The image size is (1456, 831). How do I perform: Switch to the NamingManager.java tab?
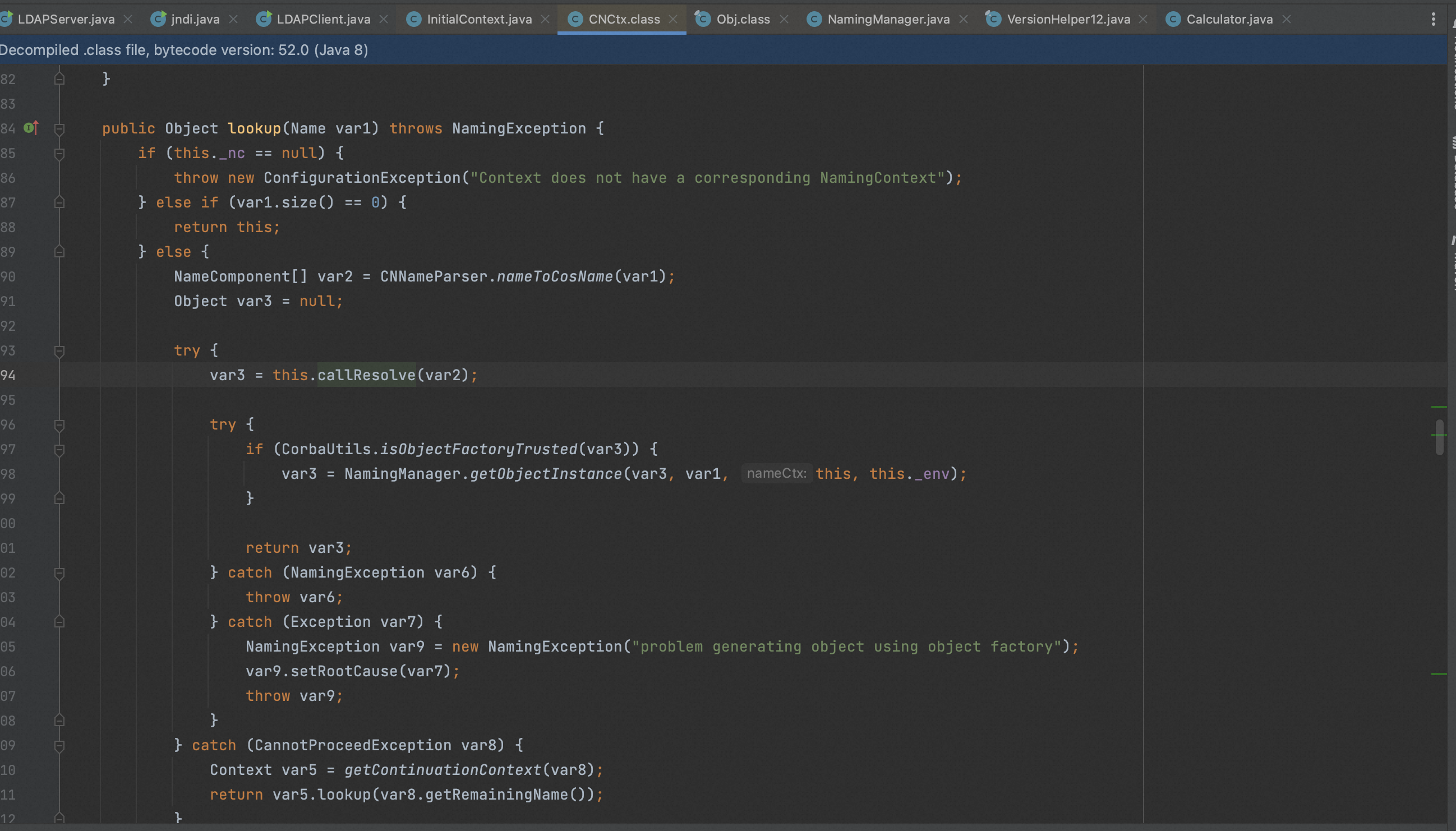[x=888, y=19]
